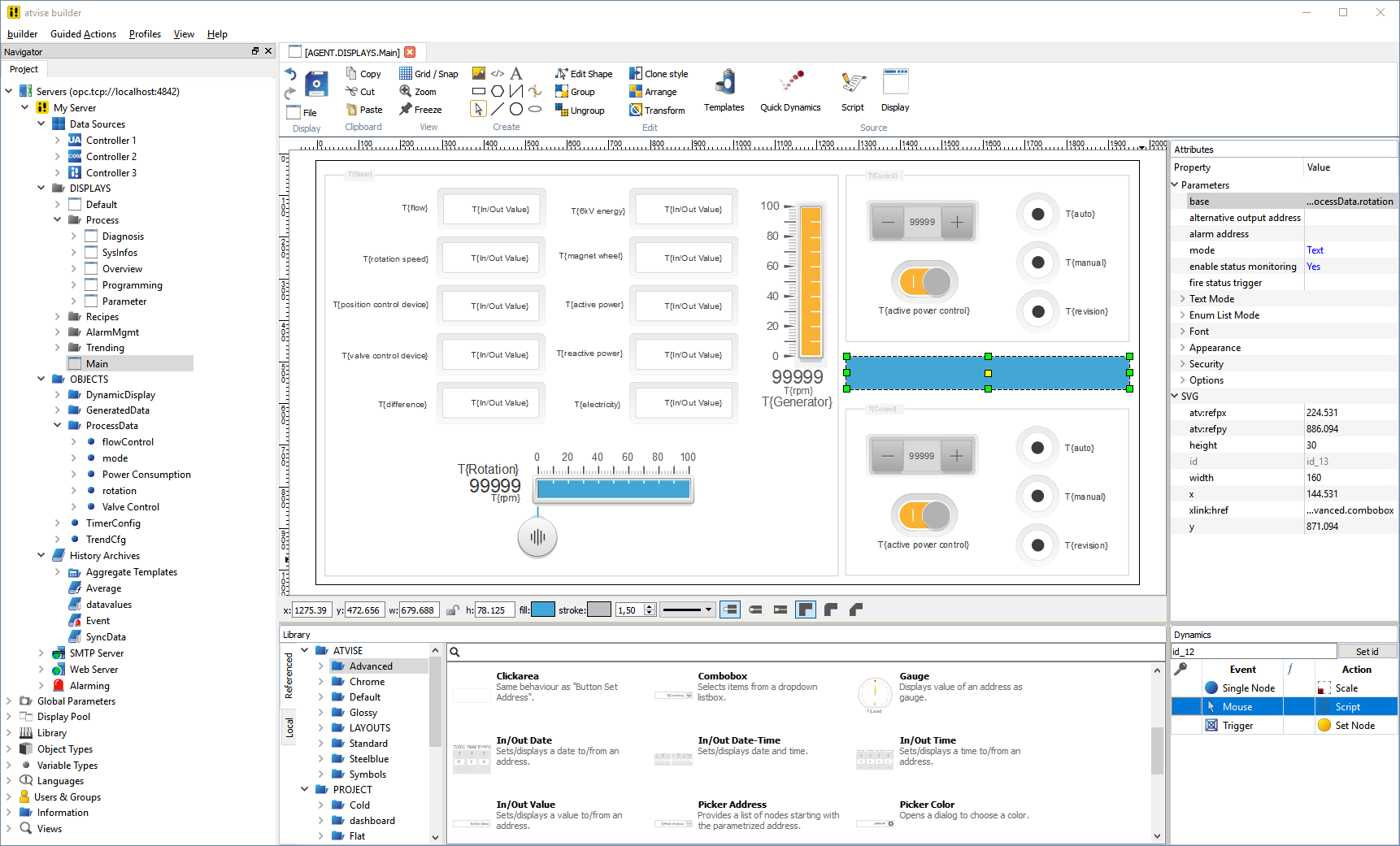
Task: Click the Freeze view button
Action: point(420,110)
